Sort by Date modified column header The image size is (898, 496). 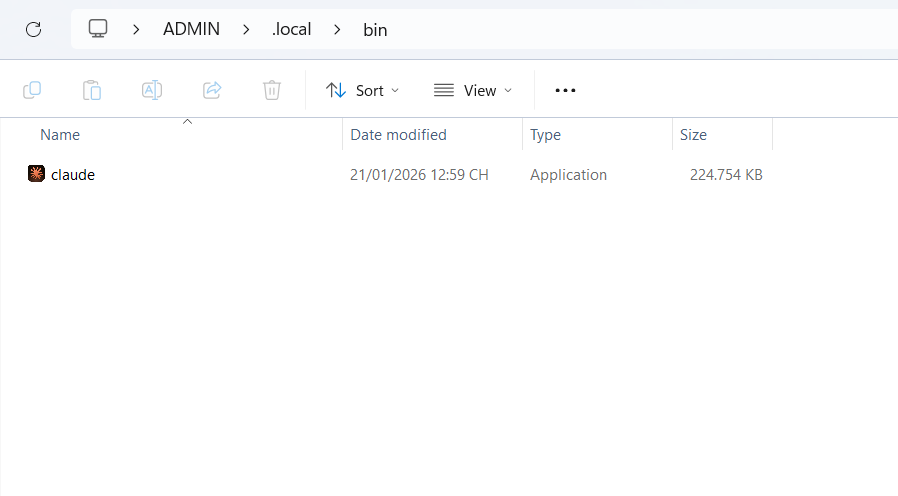coord(398,135)
